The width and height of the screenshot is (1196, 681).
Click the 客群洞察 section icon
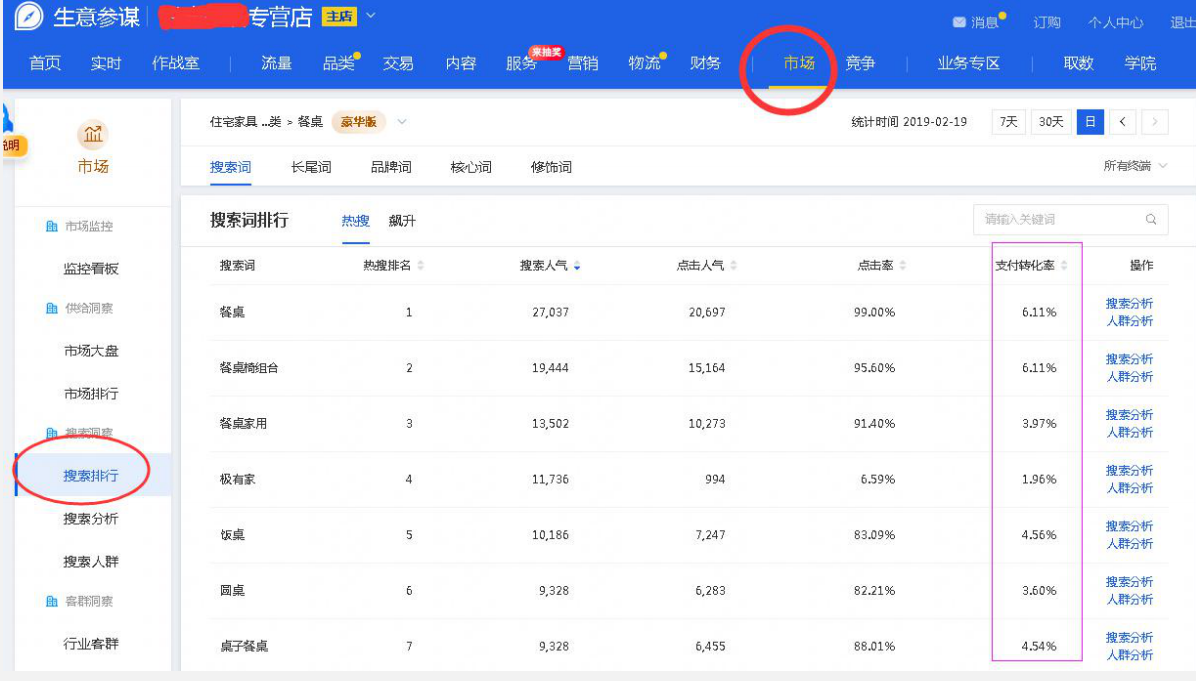[52, 601]
